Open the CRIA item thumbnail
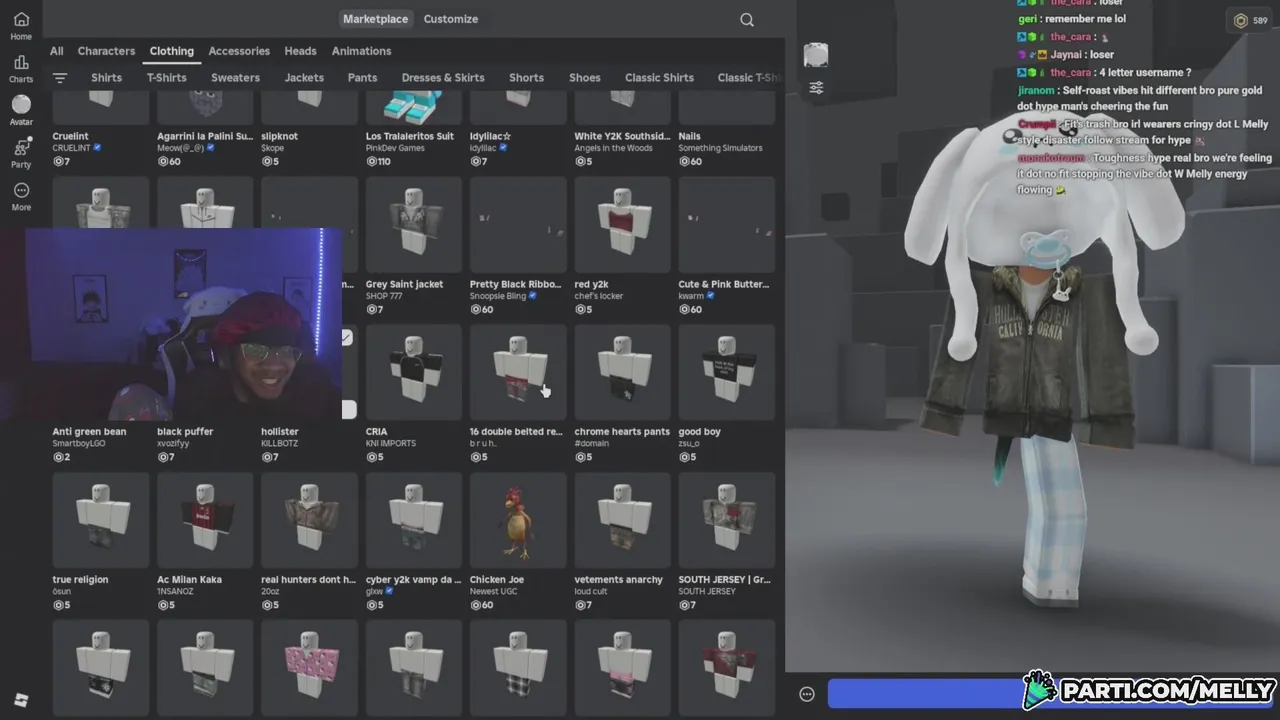 (414, 372)
